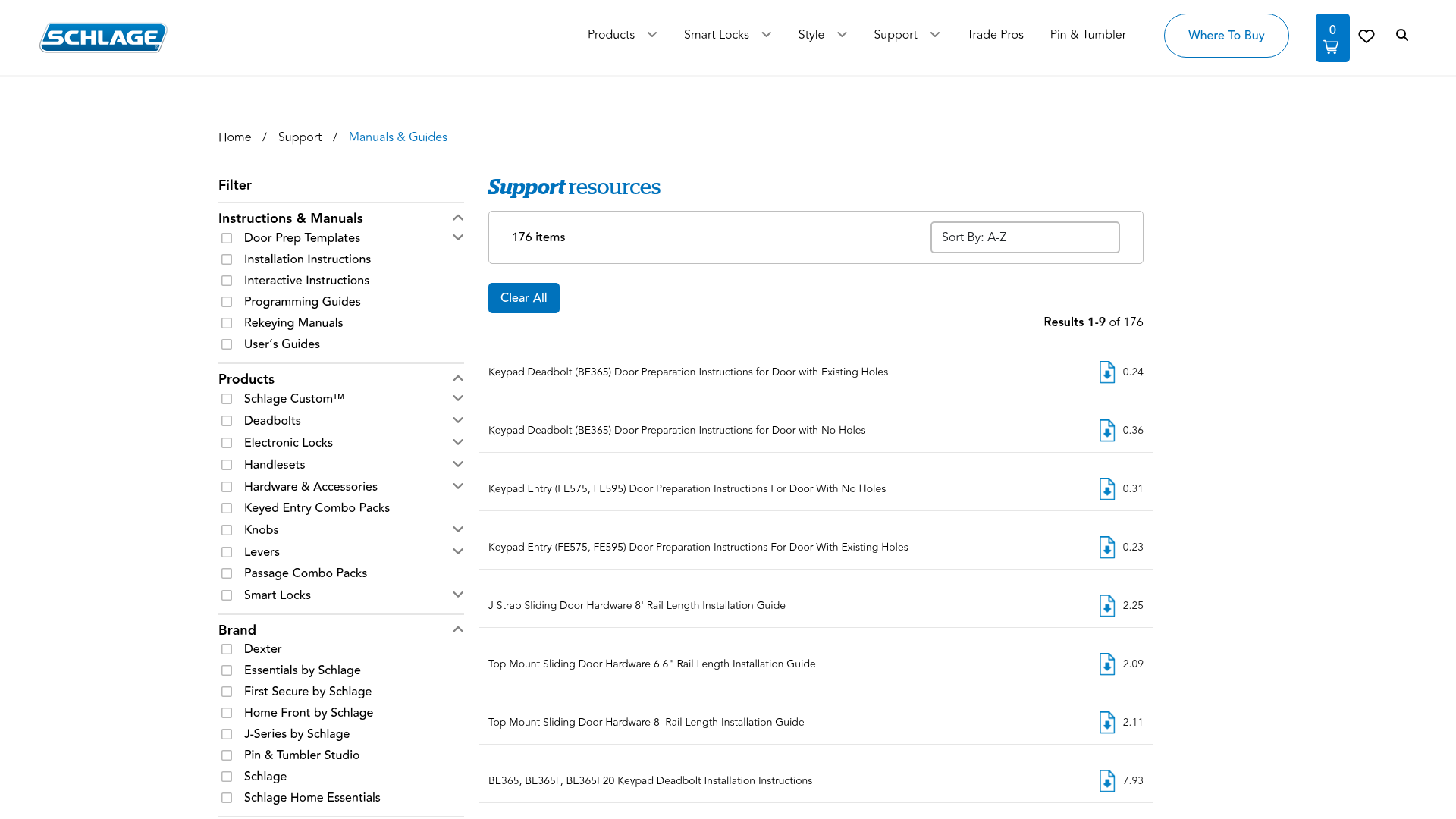Collapse the Brand filter section
The image size is (1456, 819).
458,629
